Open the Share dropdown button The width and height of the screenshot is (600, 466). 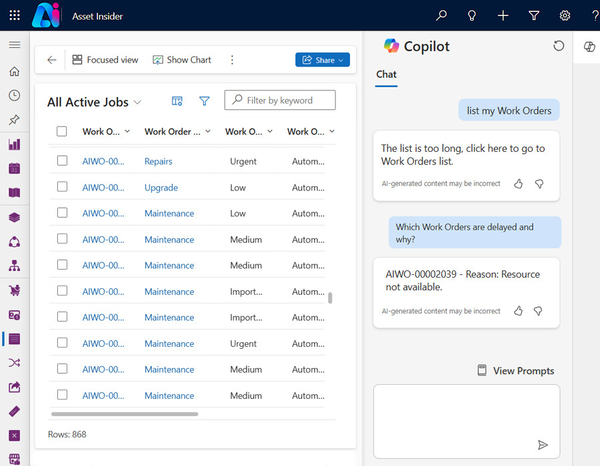[x=323, y=60]
